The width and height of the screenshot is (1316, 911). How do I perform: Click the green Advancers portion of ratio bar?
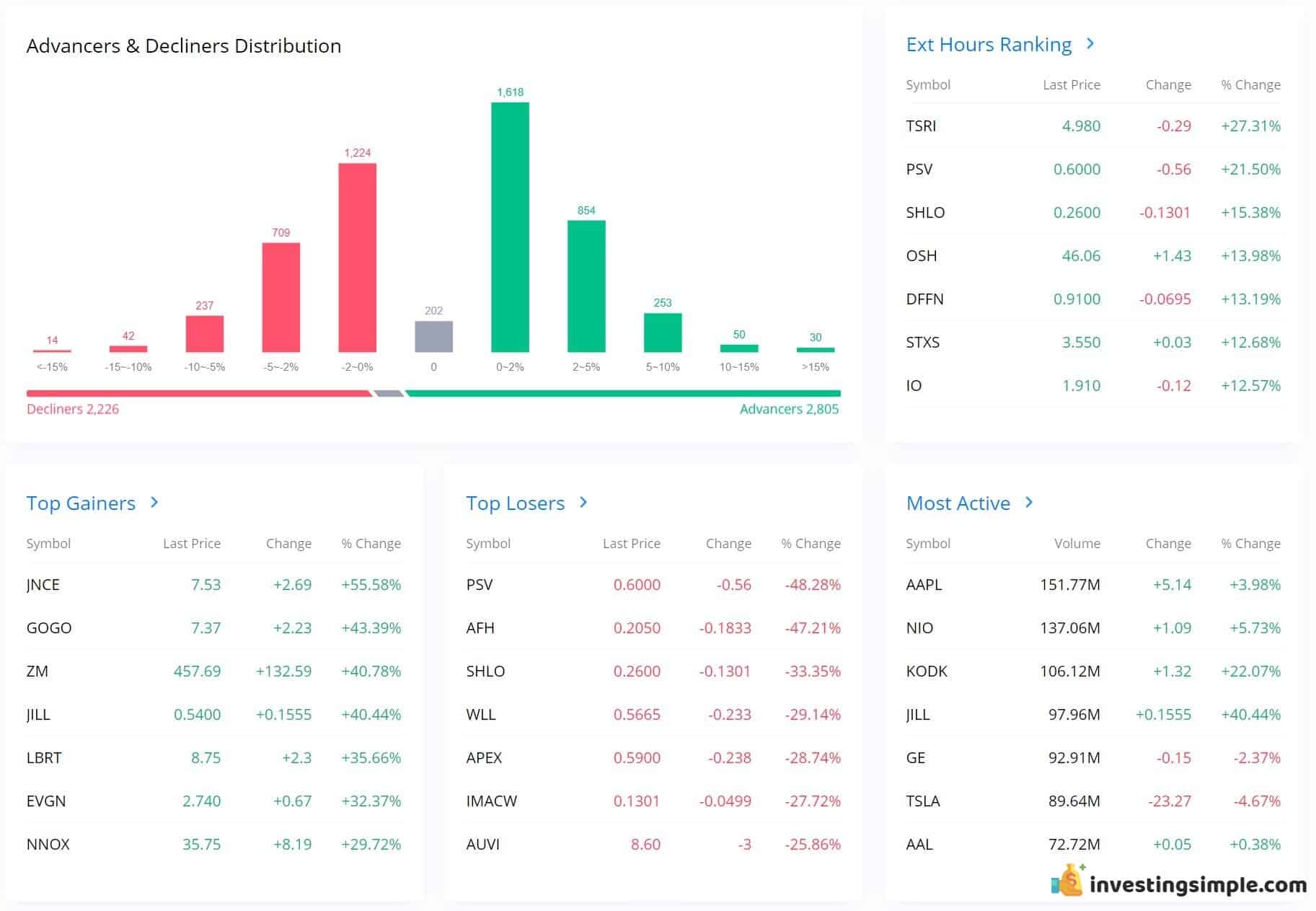pos(623,394)
